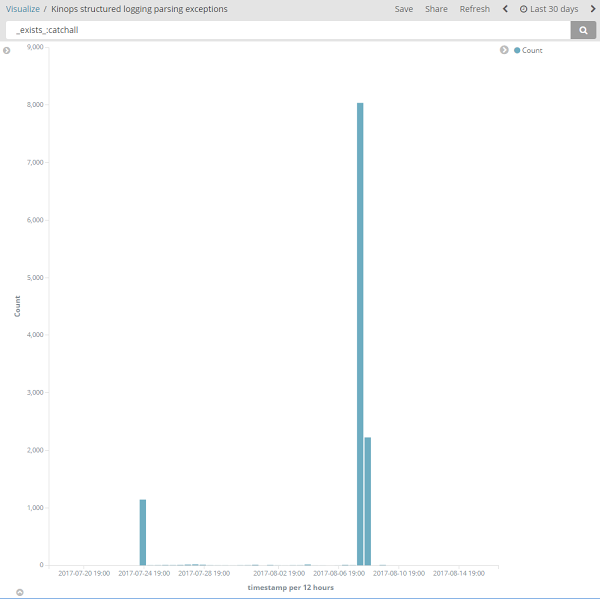Click the bar reaching about 2,200
The height and width of the screenshot is (599, 600).
coord(368,501)
